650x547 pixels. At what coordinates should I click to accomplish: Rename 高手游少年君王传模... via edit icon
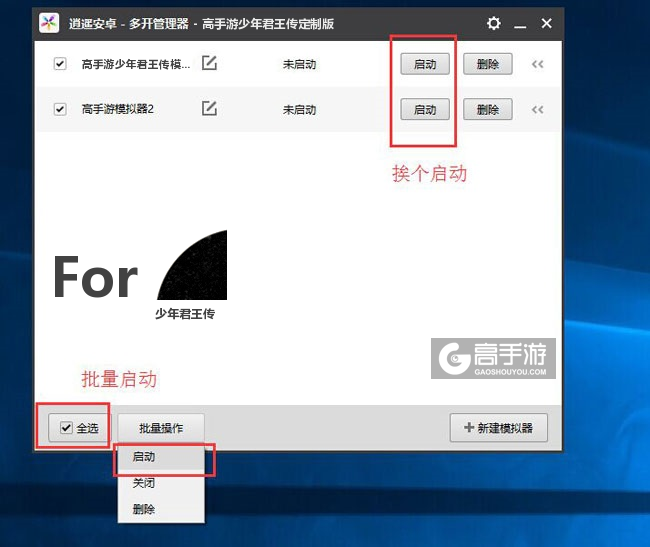209,63
